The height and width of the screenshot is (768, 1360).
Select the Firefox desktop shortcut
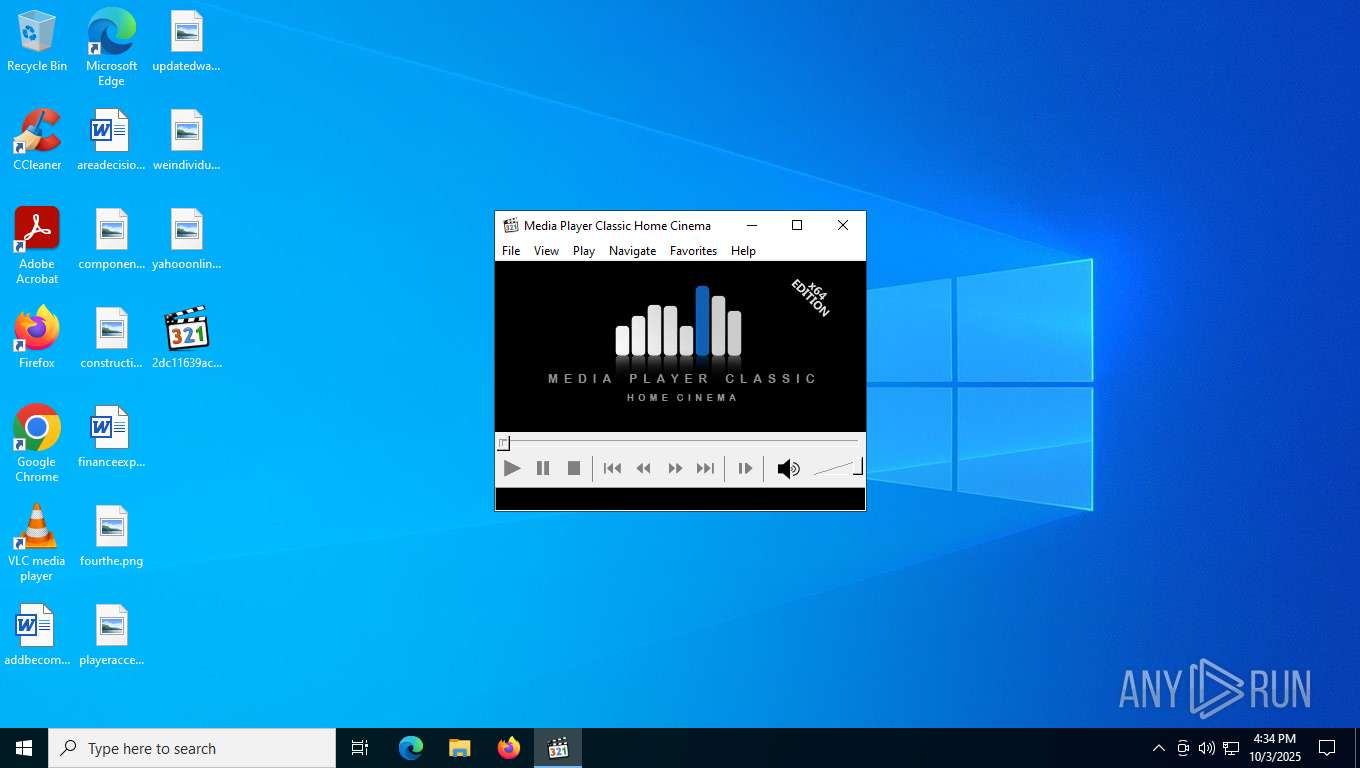pyautogui.click(x=37, y=338)
